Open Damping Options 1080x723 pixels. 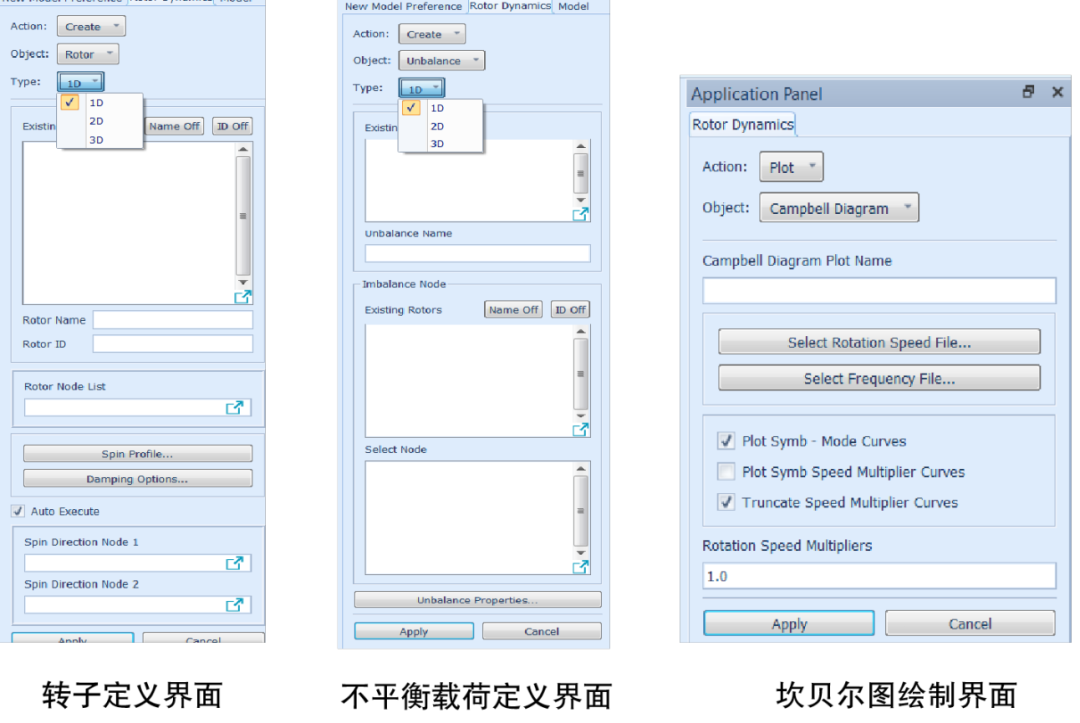(x=138, y=479)
